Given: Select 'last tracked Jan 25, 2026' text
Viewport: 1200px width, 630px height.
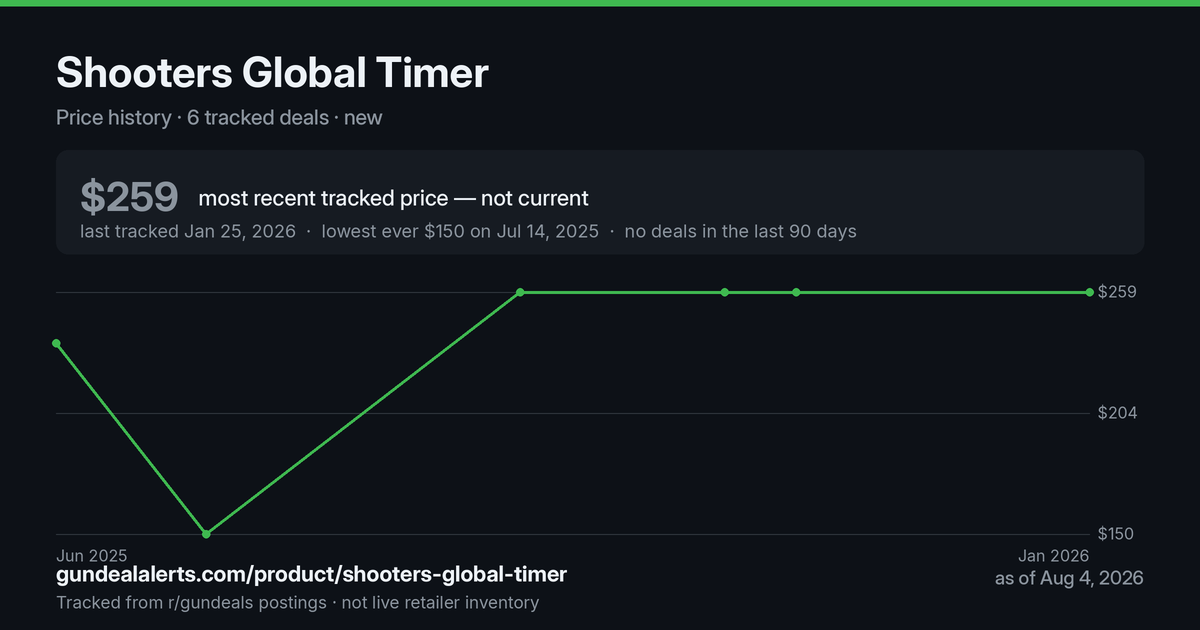Looking at the screenshot, I should (x=188, y=231).
